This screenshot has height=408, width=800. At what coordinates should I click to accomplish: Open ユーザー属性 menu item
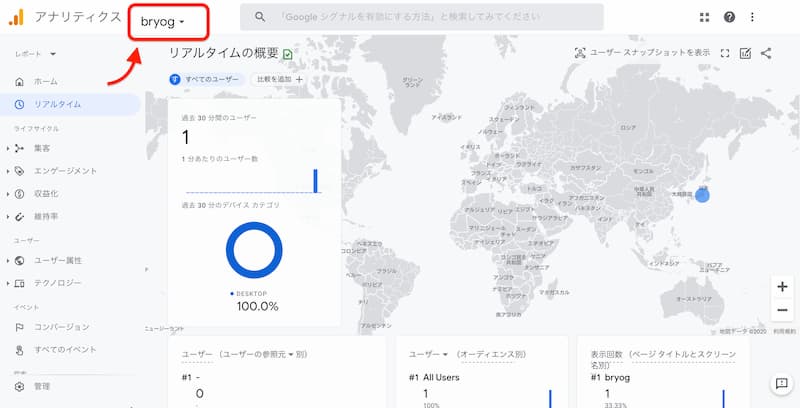click(x=58, y=261)
